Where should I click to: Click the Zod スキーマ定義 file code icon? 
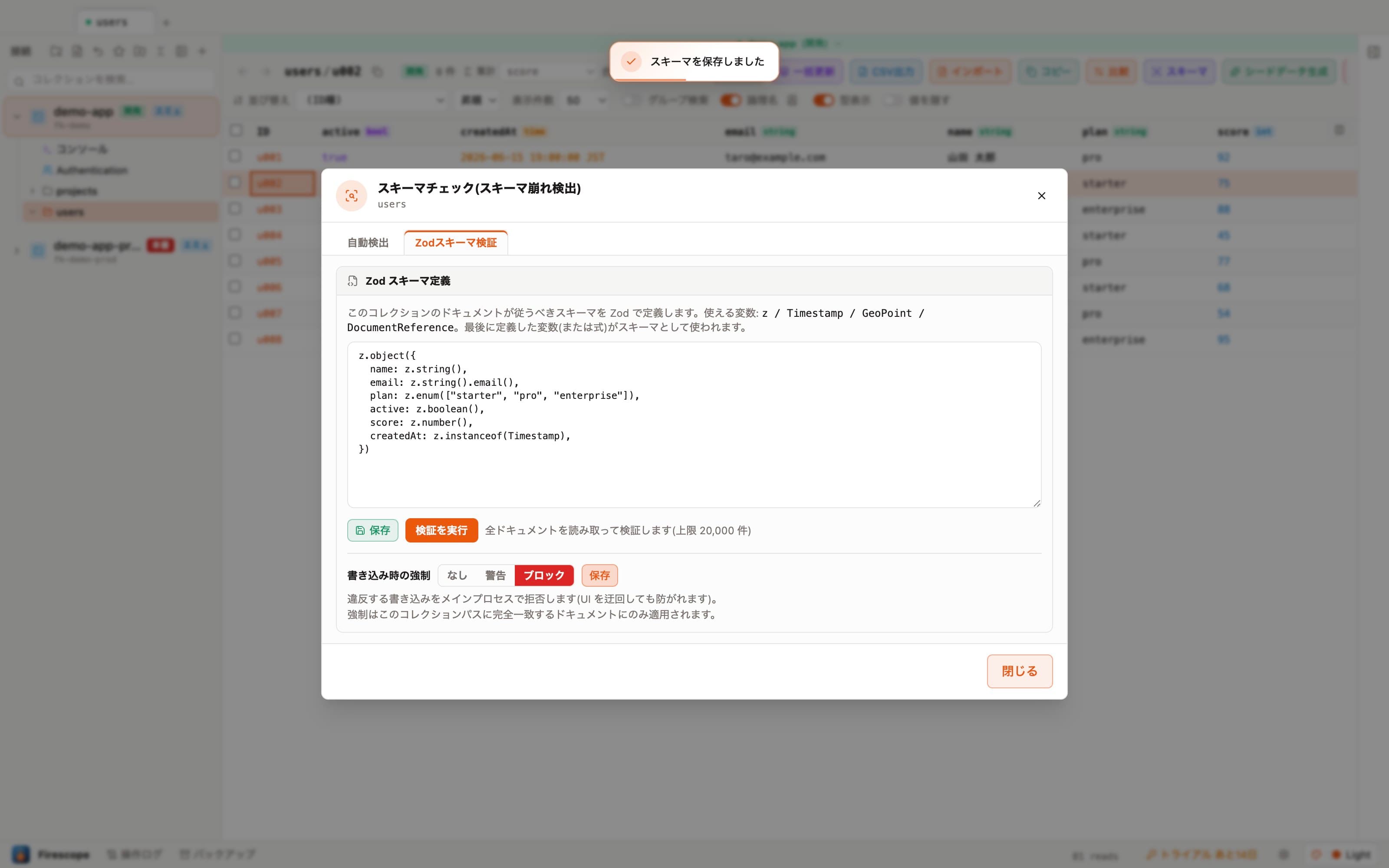352,281
